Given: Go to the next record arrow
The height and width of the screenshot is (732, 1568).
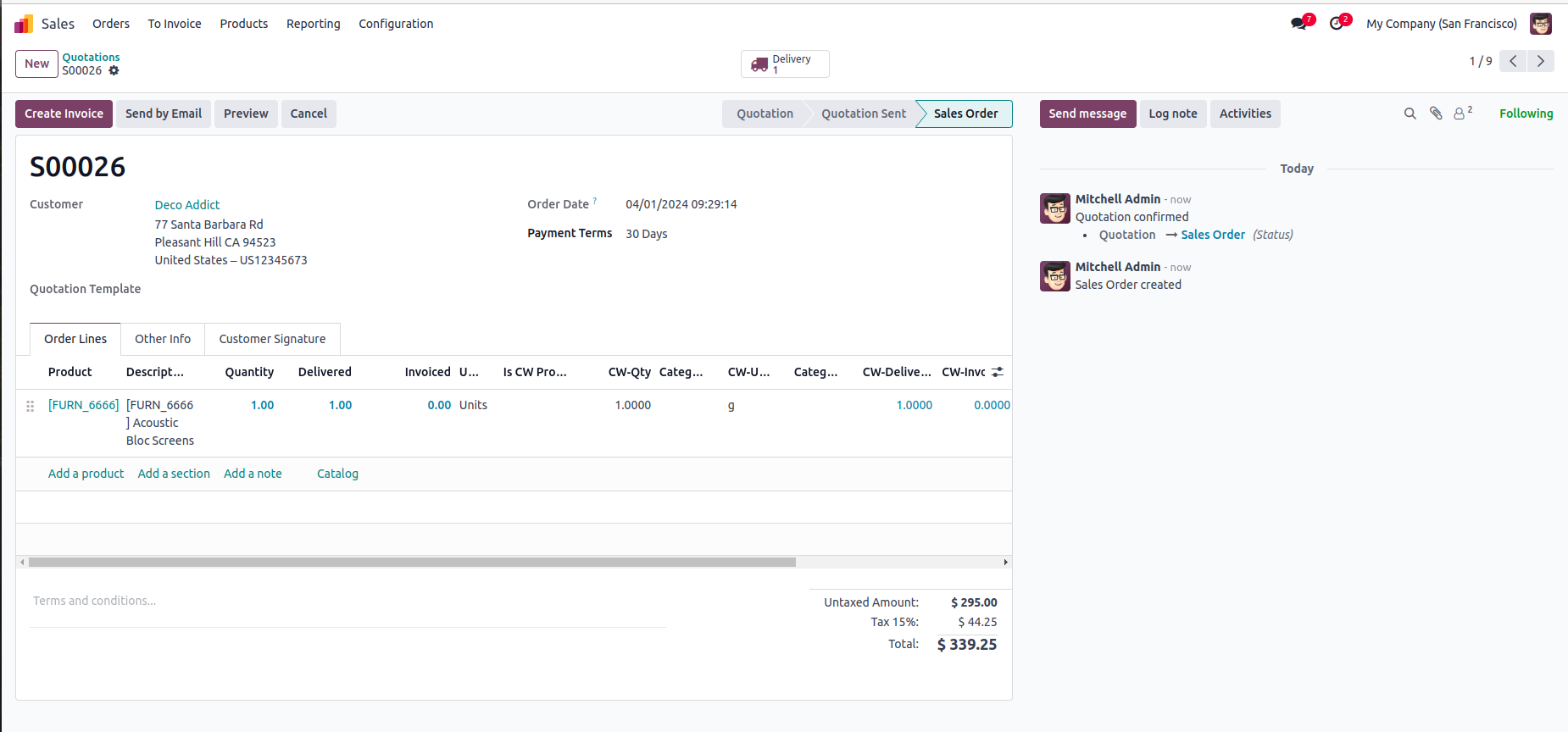Looking at the screenshot, I should [x=1541, y=61].
